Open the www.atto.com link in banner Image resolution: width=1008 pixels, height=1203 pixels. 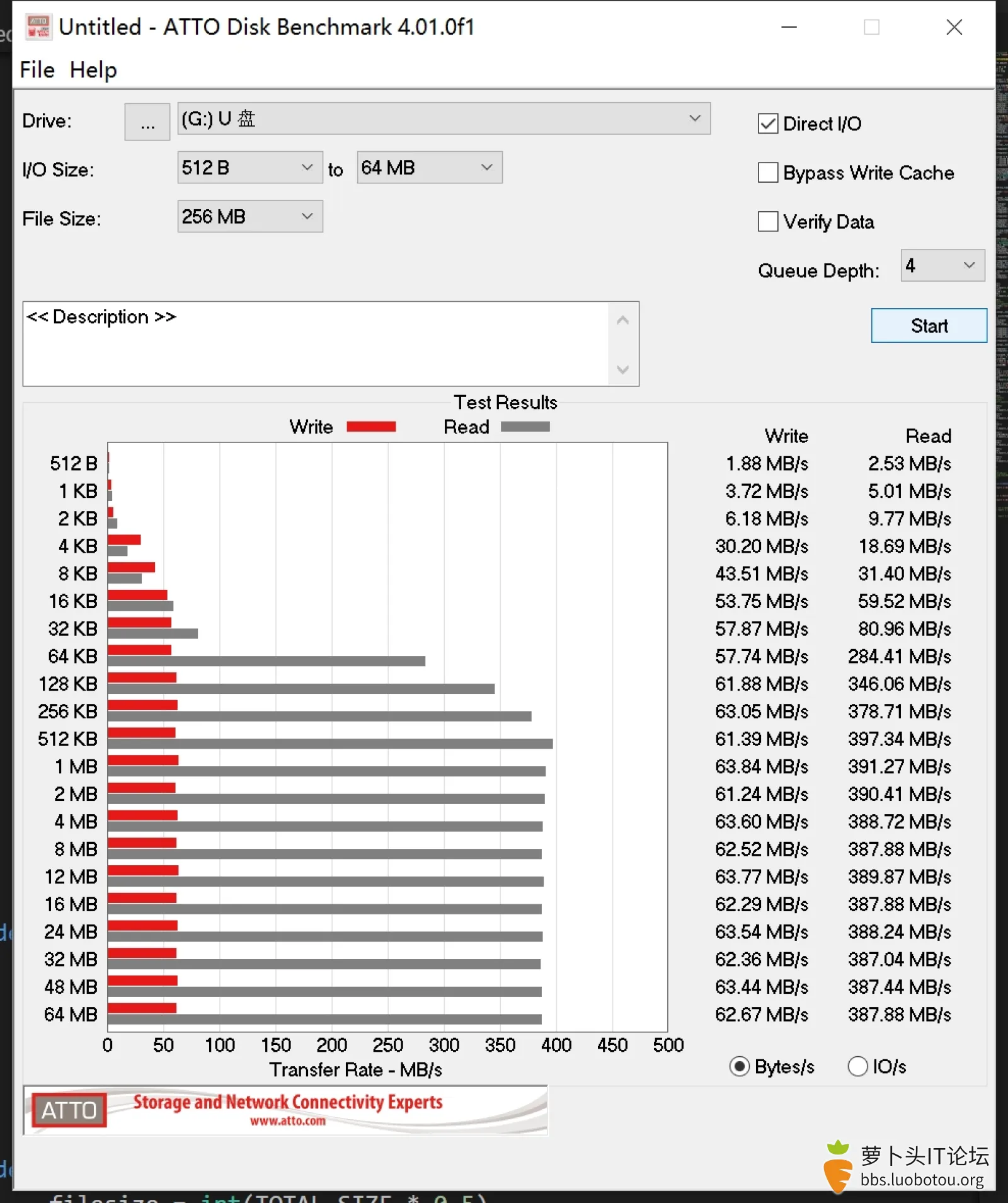click(288, 1122)
